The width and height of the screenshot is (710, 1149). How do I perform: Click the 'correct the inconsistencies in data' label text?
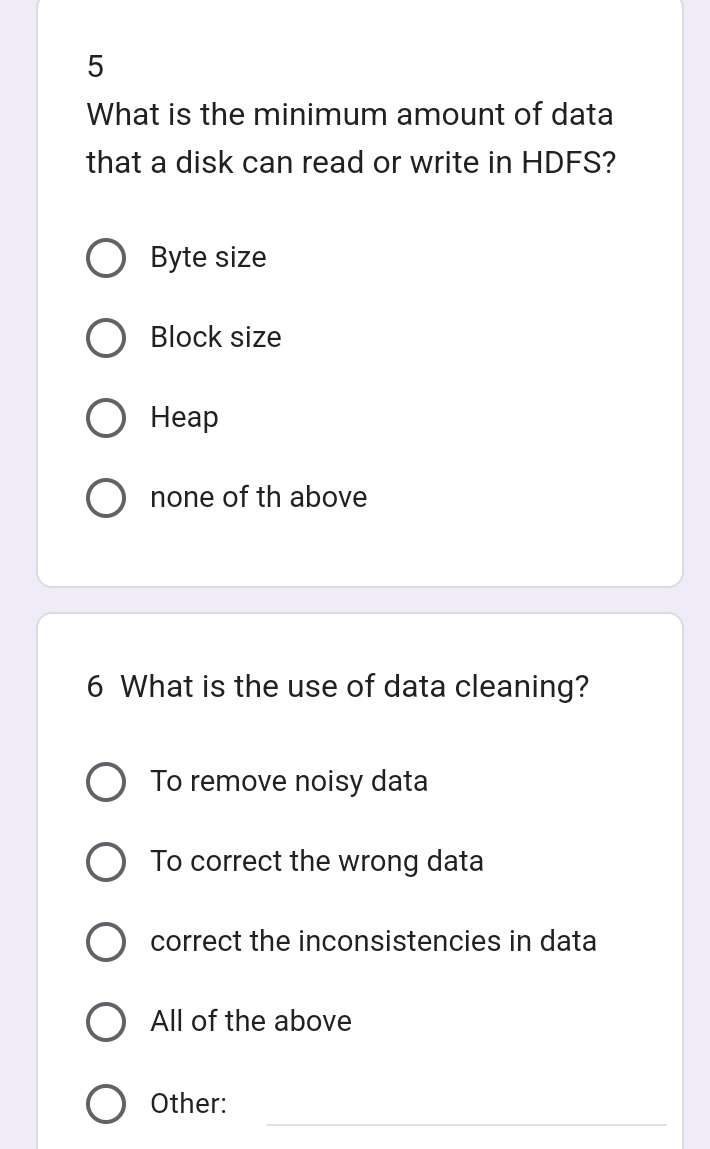click(373, 941)
